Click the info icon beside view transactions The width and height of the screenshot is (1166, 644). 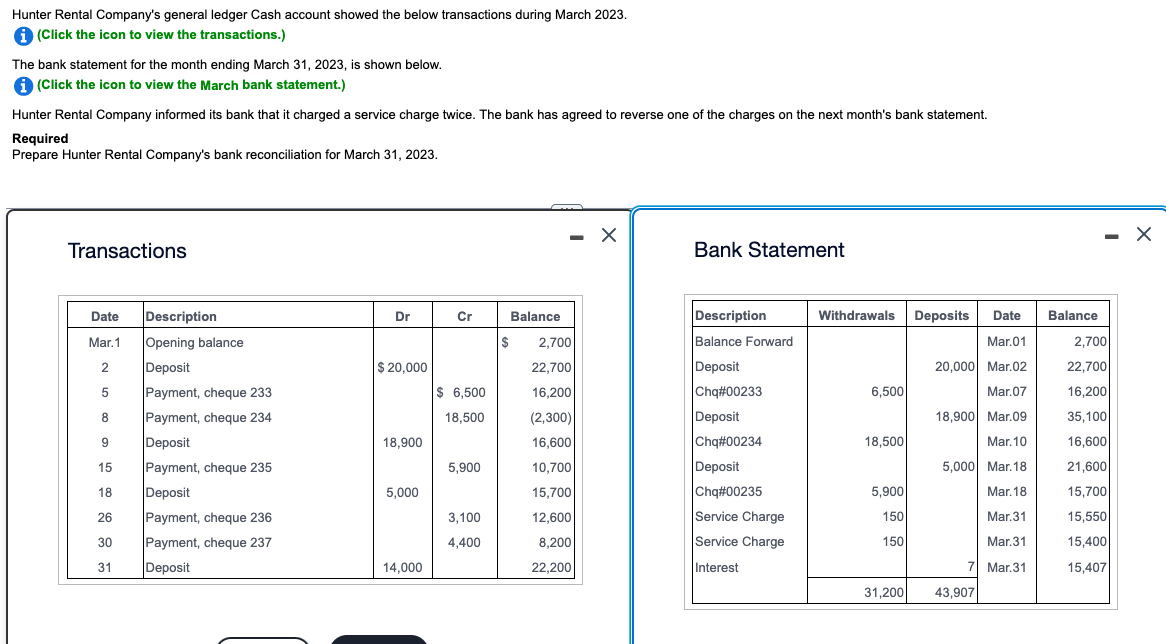pos(23,36)
